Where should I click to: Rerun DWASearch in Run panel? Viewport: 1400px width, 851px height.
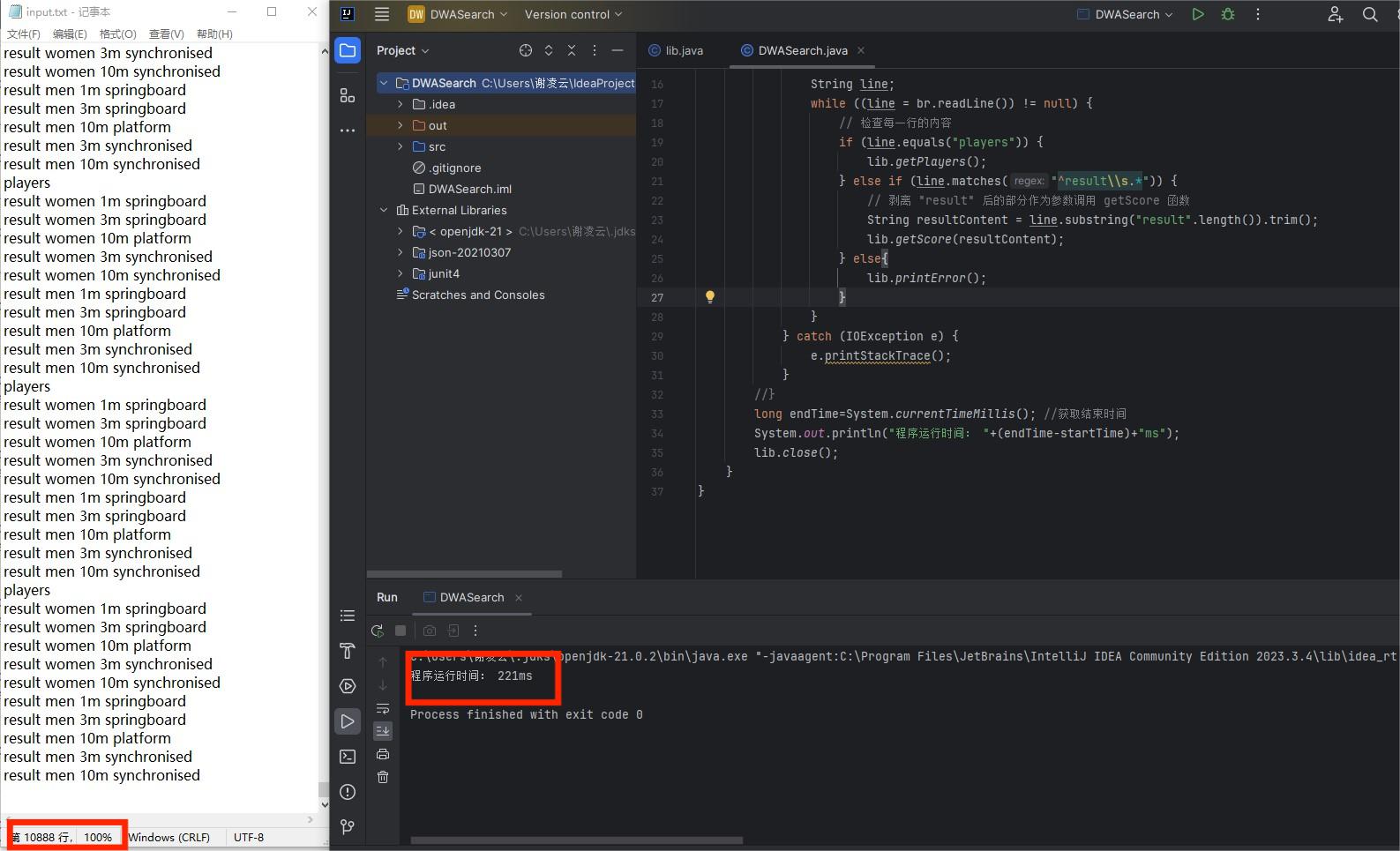[378, 631]
